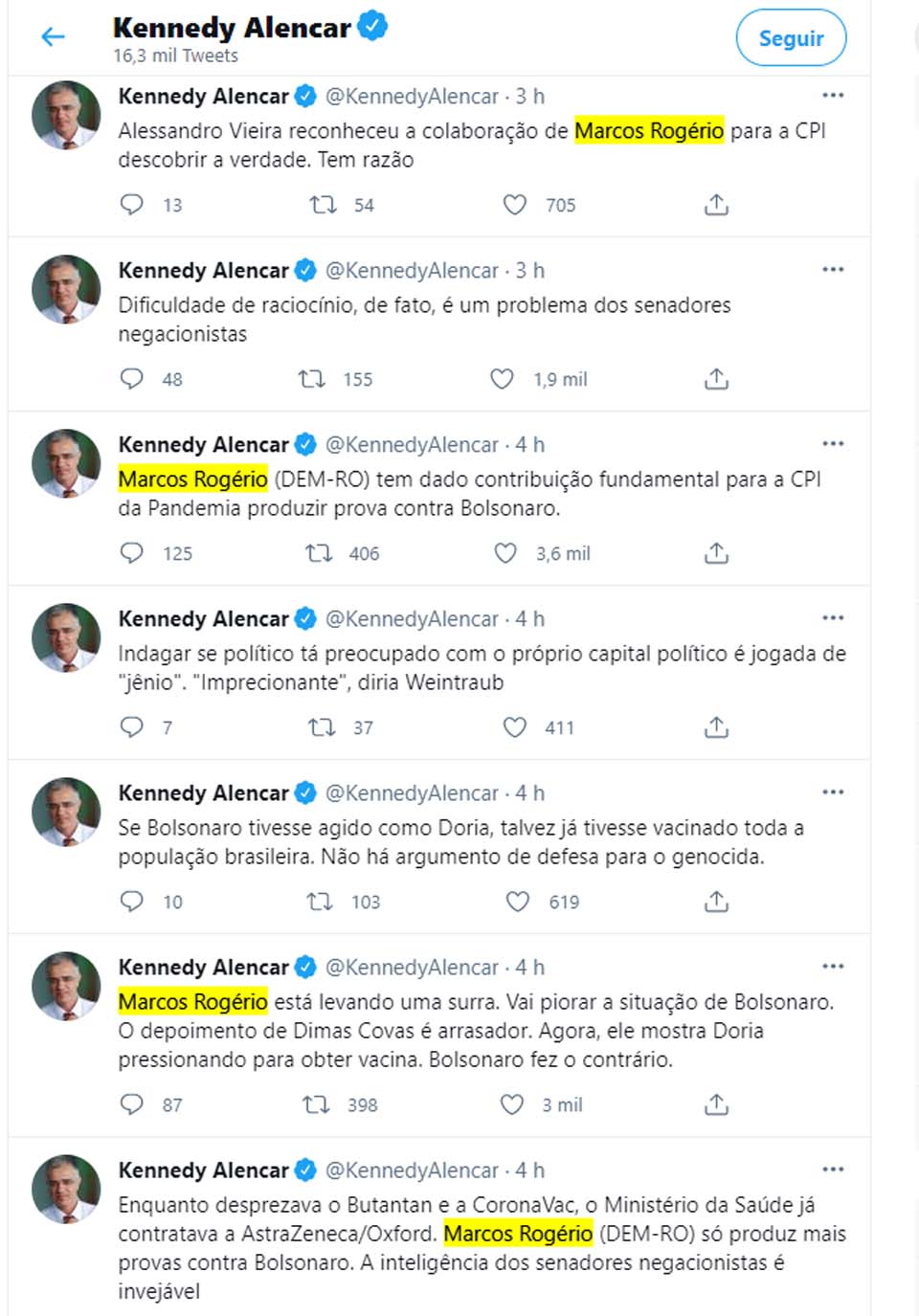Reply to the Alessandro Vieira tweet

pos(132,205)
